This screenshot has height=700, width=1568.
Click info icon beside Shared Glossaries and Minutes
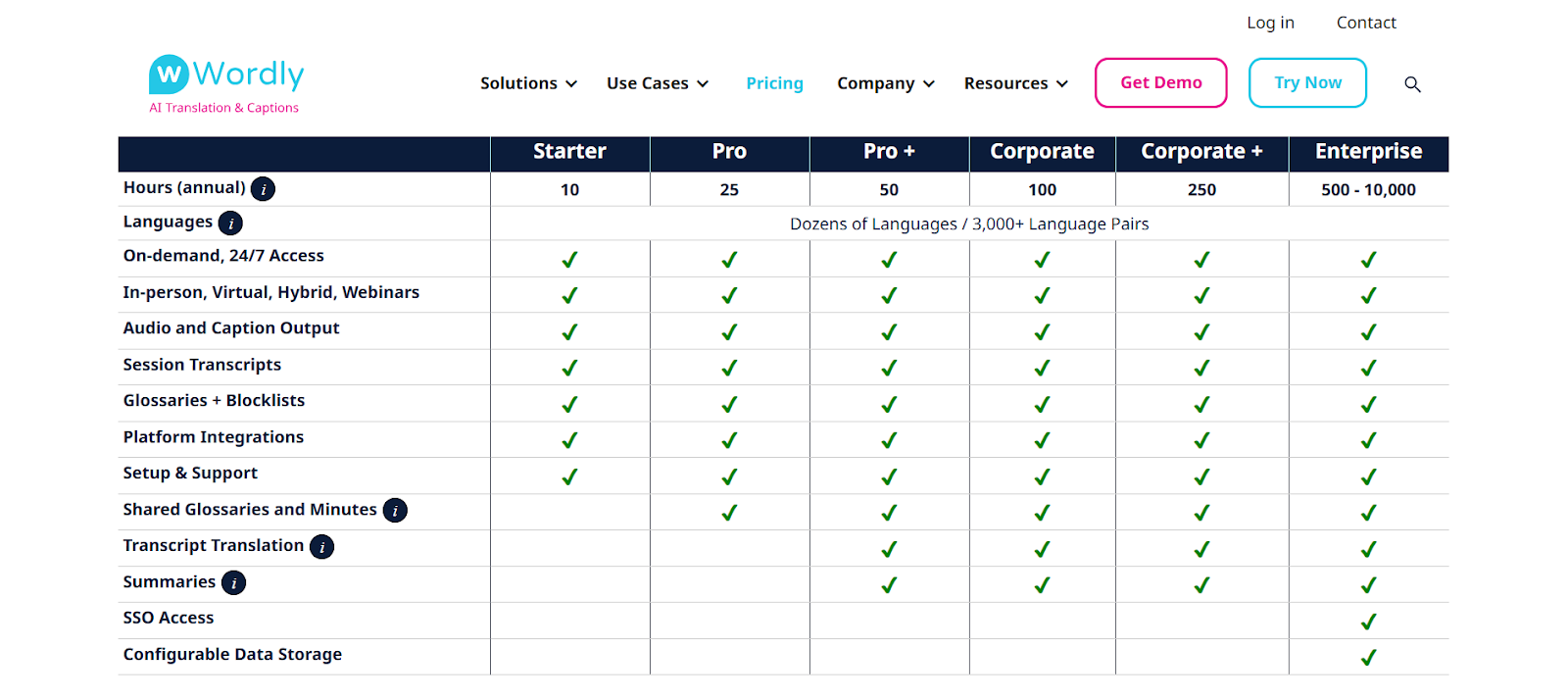pyautogui.click(x=395, y=511)
